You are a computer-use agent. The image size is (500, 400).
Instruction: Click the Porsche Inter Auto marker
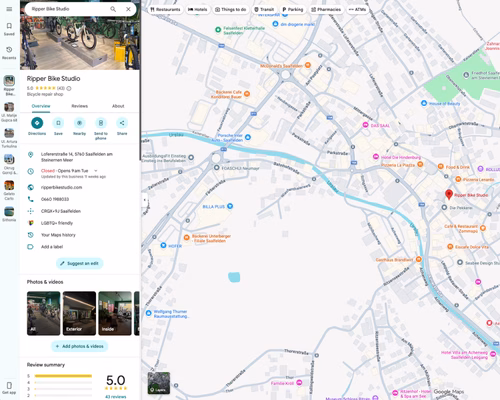click(248, 137)
